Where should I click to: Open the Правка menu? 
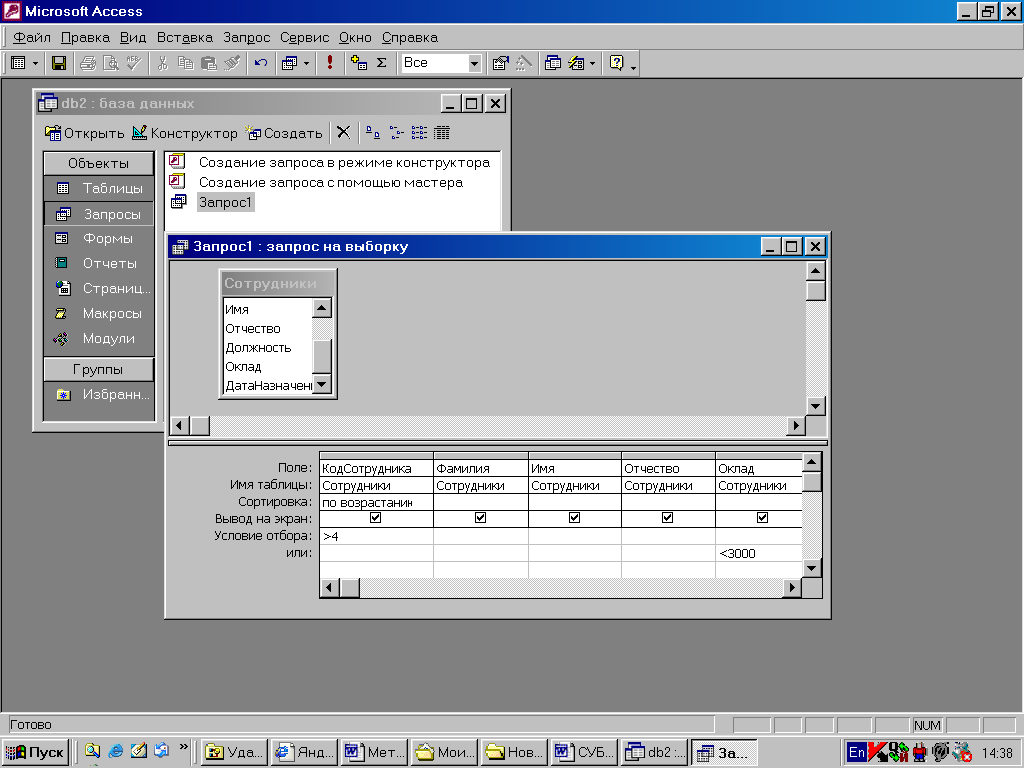point(86,38)
